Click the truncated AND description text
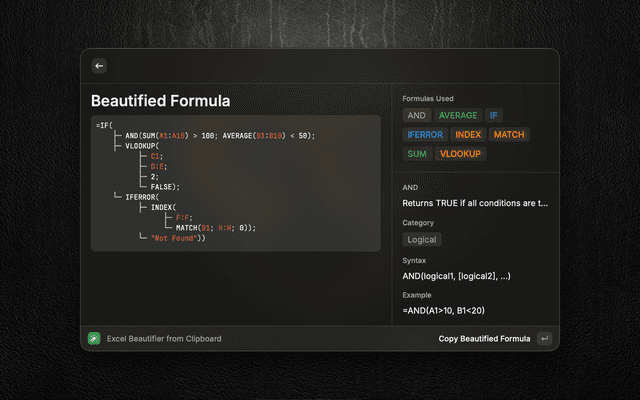 pyautogui.click(x=474, y=203)
